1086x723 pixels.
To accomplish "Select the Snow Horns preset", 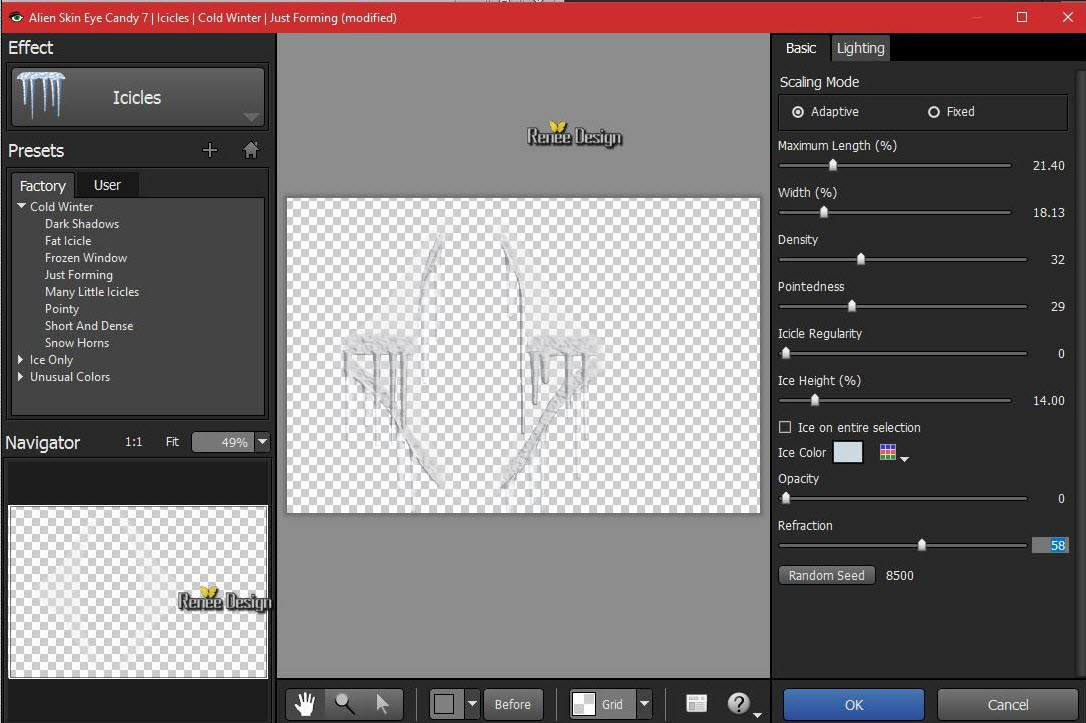I will (x=77, y=343).
